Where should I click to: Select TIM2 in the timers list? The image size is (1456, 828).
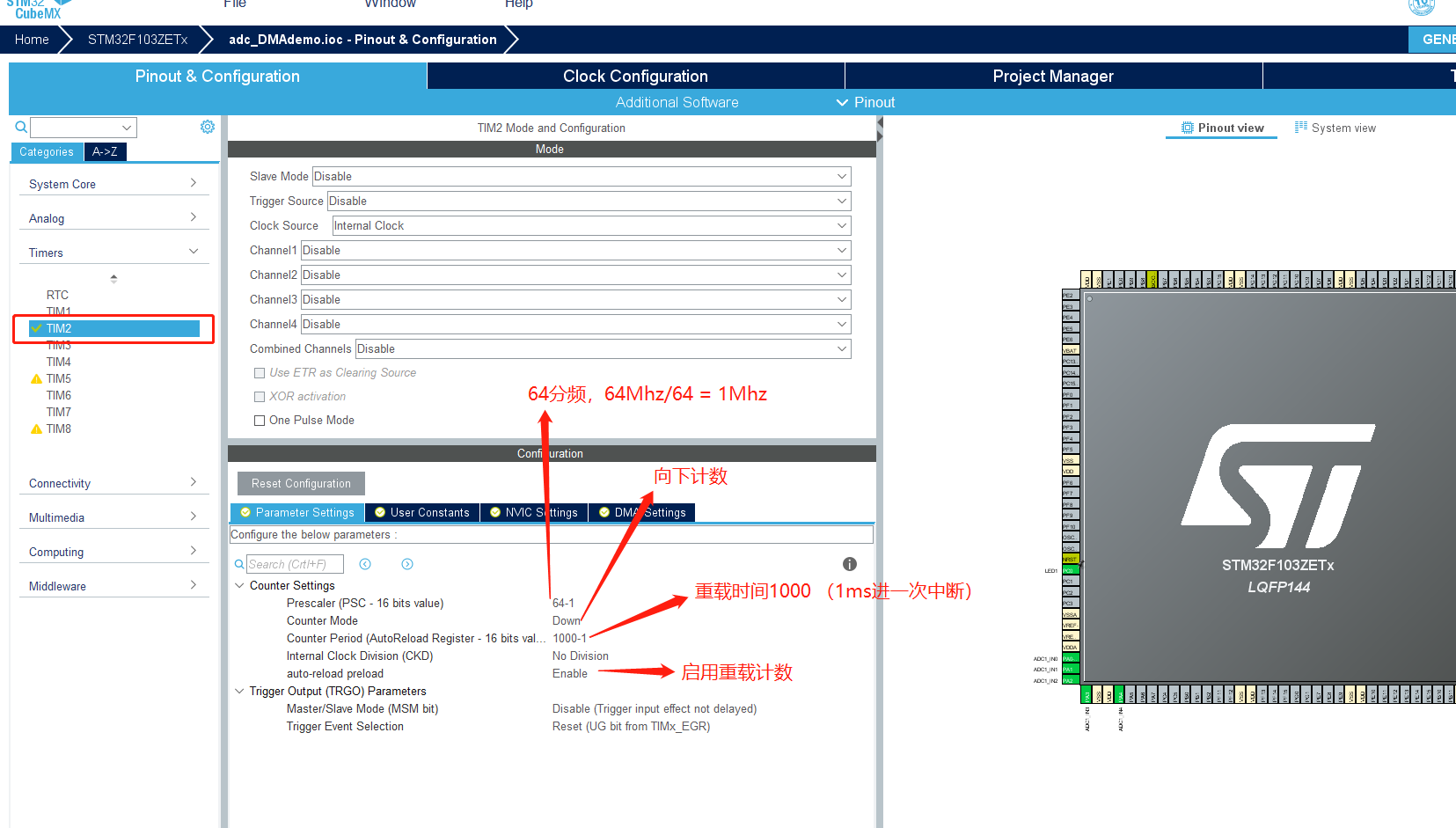pyautogui.click(x=114, y=328)
